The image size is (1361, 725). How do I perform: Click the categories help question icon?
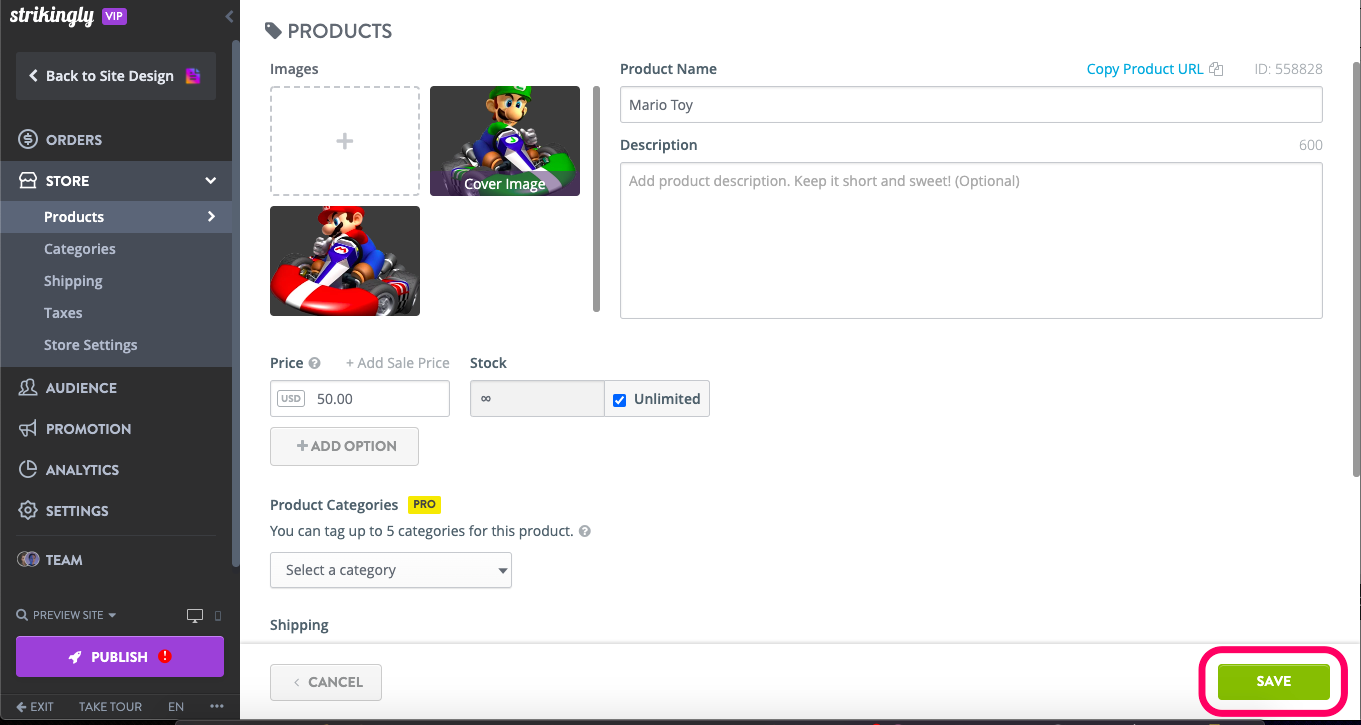coord(585,532)
